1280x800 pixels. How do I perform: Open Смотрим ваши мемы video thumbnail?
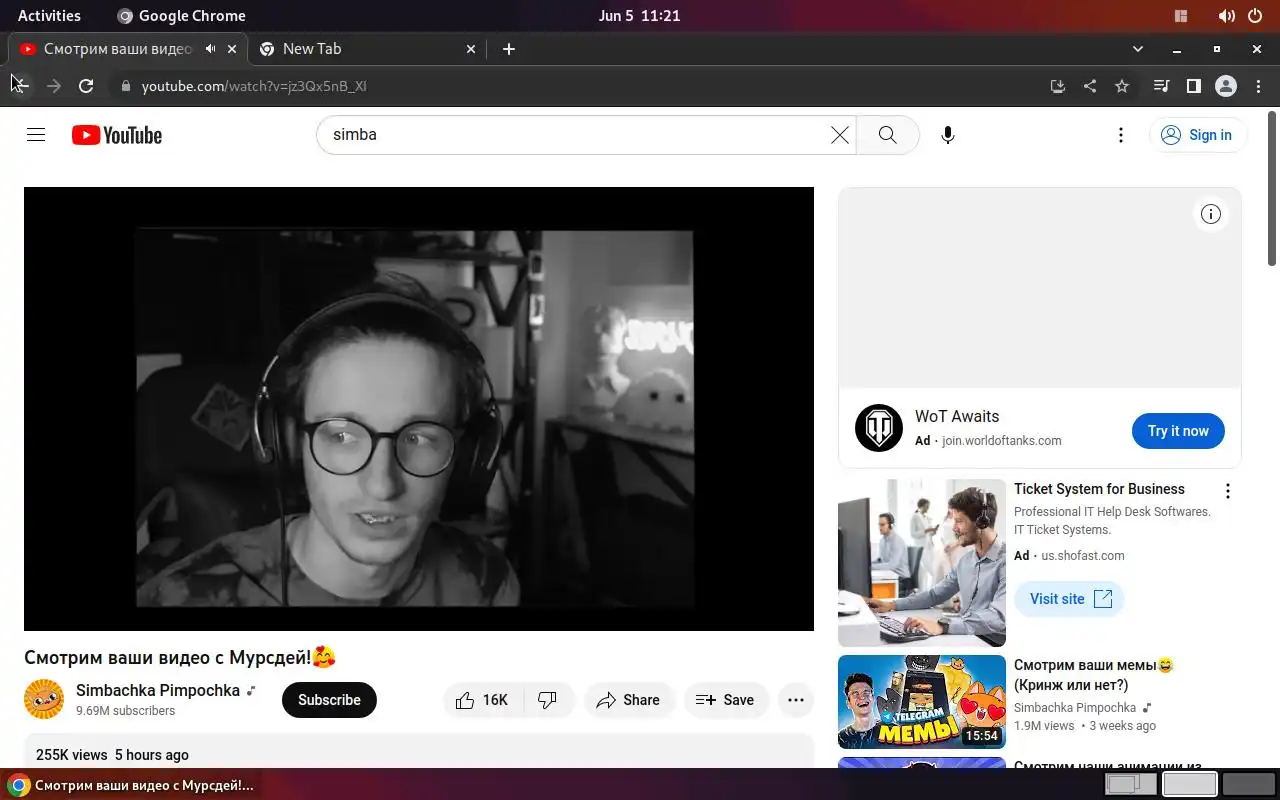922,702
